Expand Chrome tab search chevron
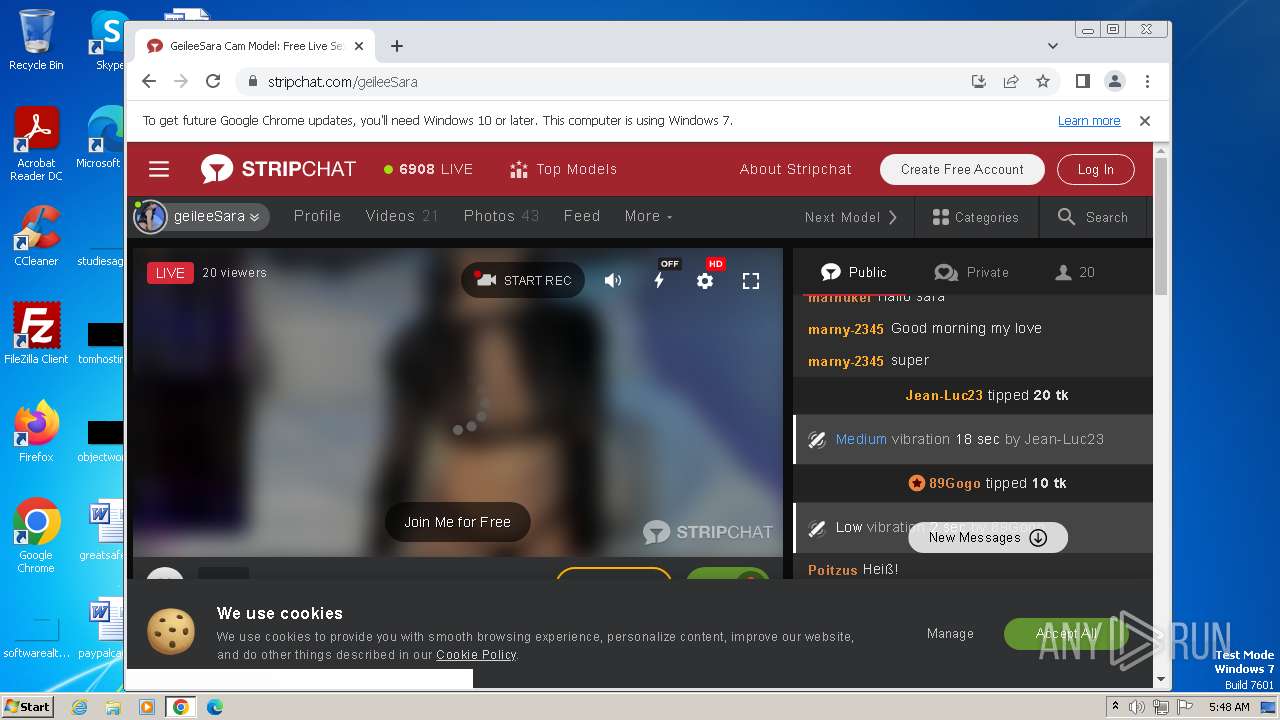 tap(1053, 46)
